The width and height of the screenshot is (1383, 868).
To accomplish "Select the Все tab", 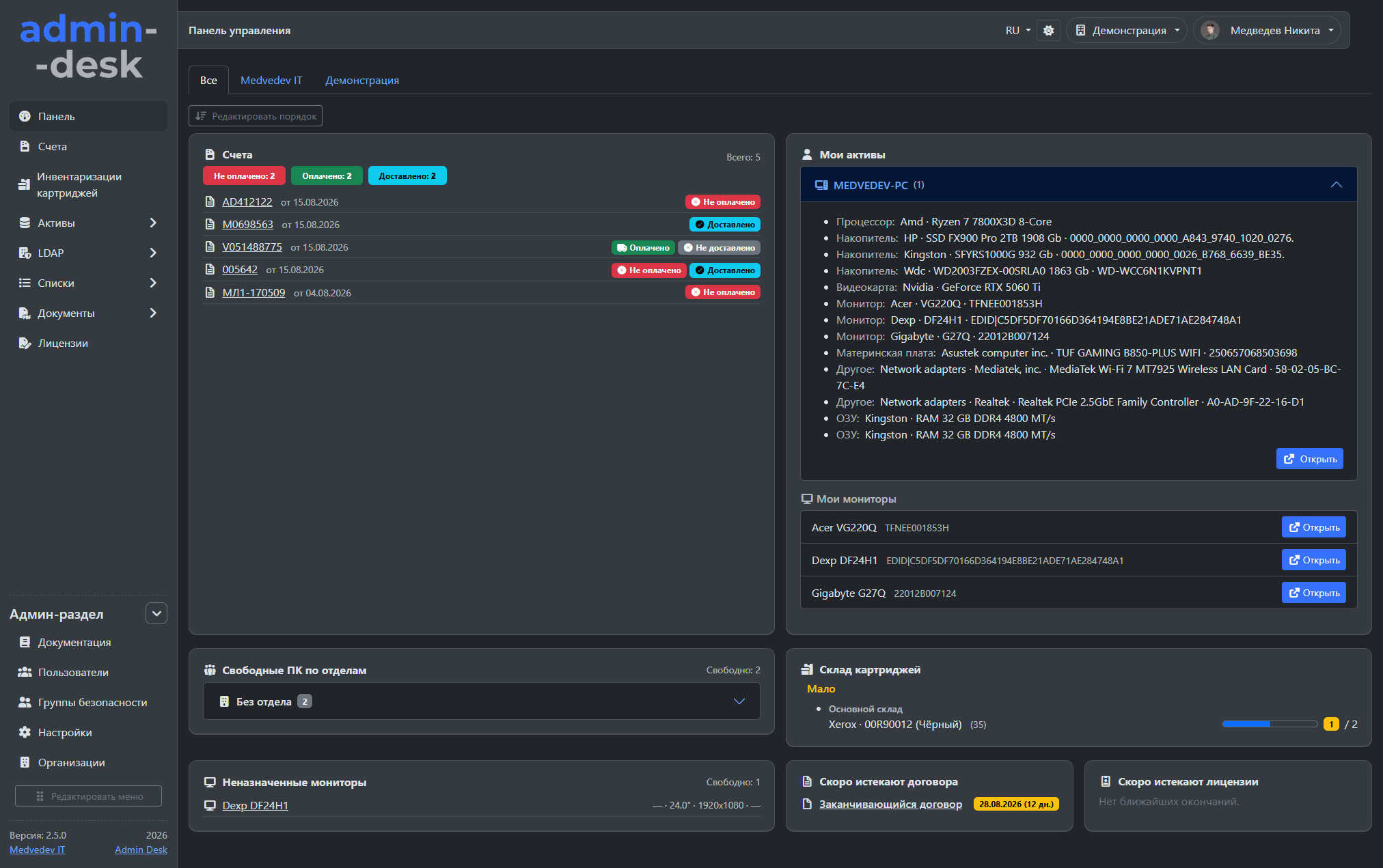I will [x=208, y=80].
